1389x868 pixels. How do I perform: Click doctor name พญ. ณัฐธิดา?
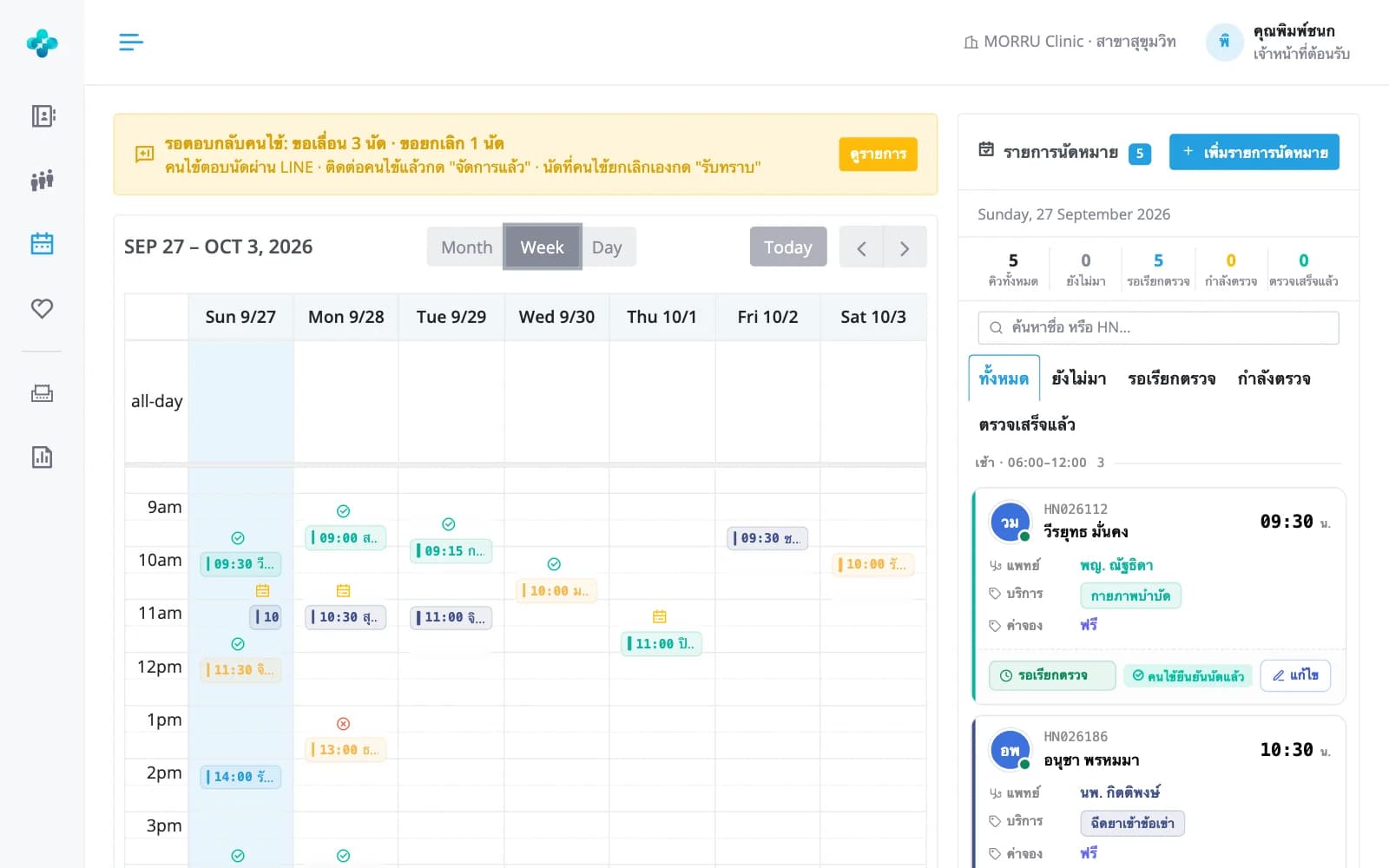1116,565
